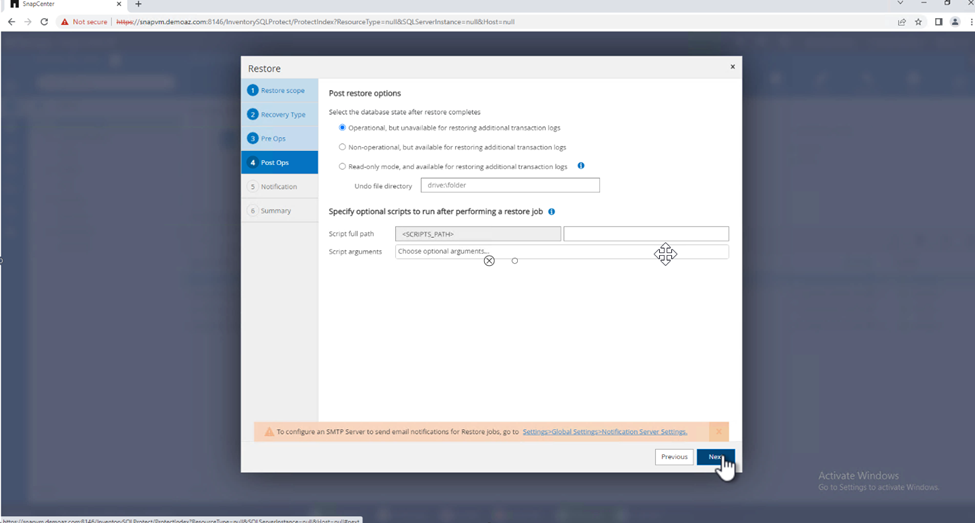Open the tab search chevron
Screen dimensions: 975x523
click(x=900, y=3)
